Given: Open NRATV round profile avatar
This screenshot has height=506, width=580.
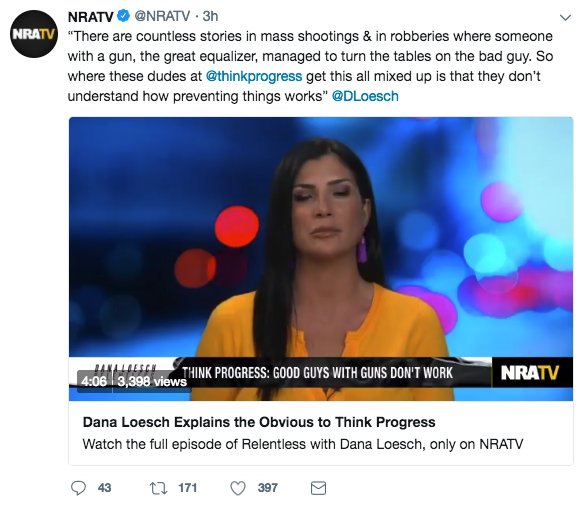Looking at the screenshot, I should pyautogui.click(x=34, y=34).
